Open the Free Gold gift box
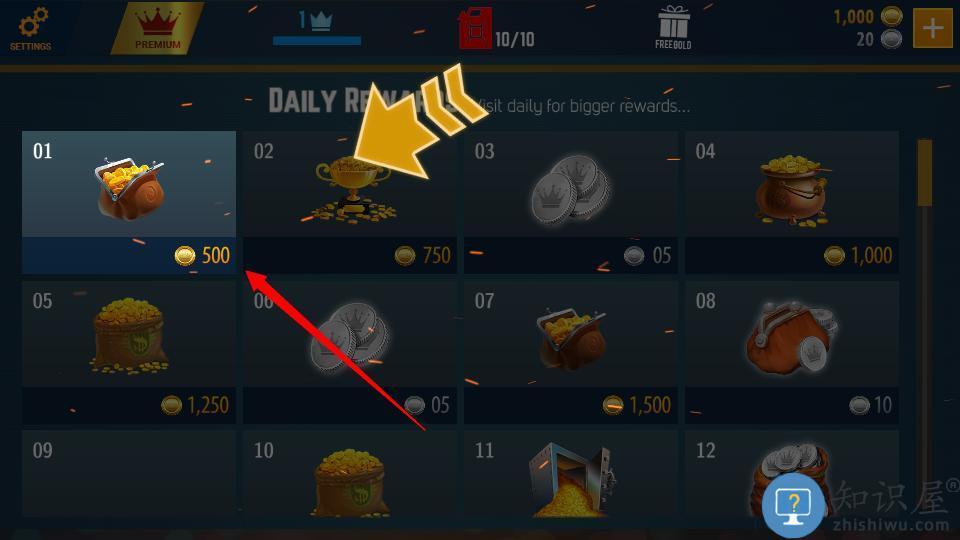 point(673,28)
